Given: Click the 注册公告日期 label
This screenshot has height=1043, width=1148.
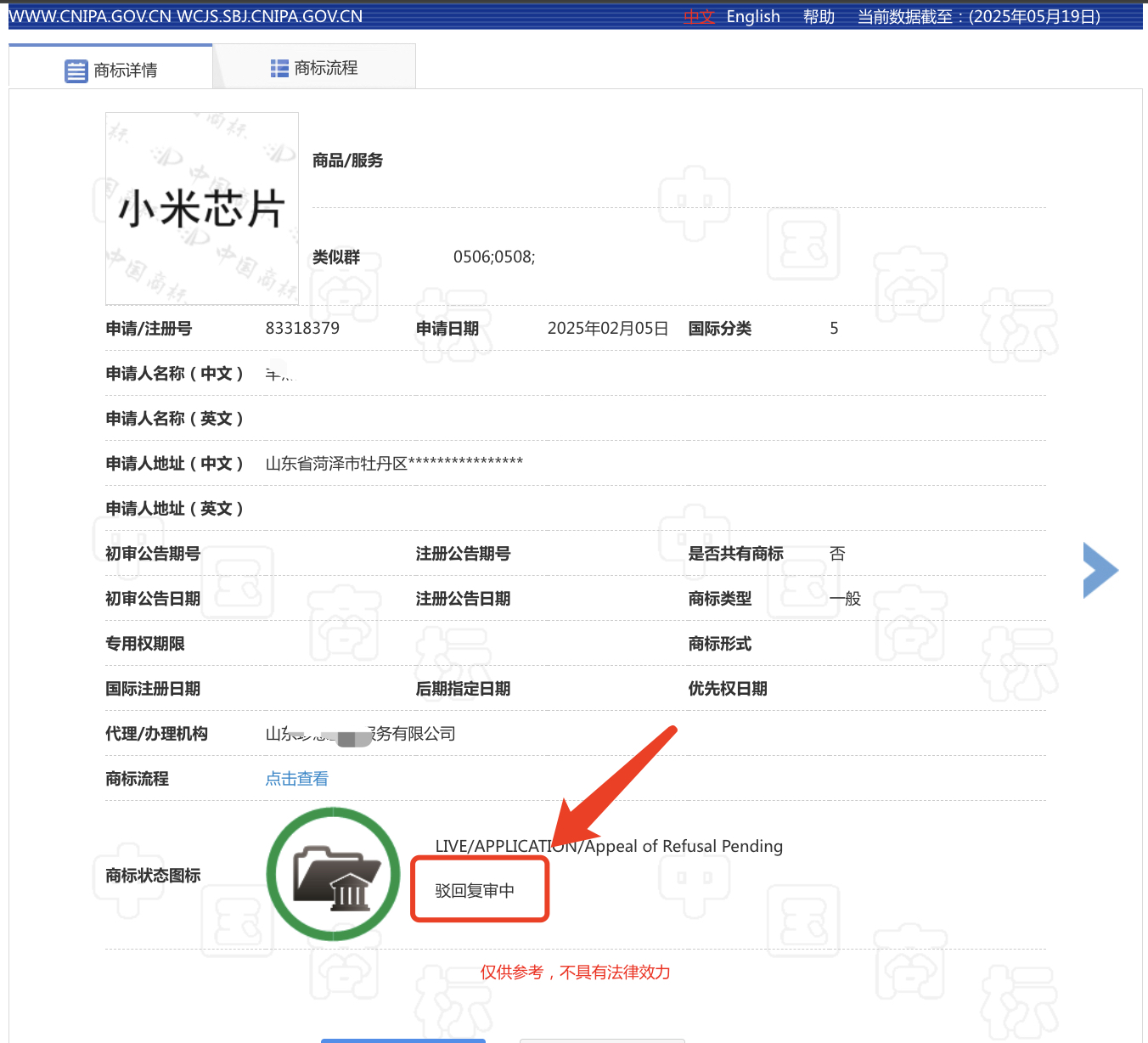Looking at the screenshot, I should tap(463, 599).
